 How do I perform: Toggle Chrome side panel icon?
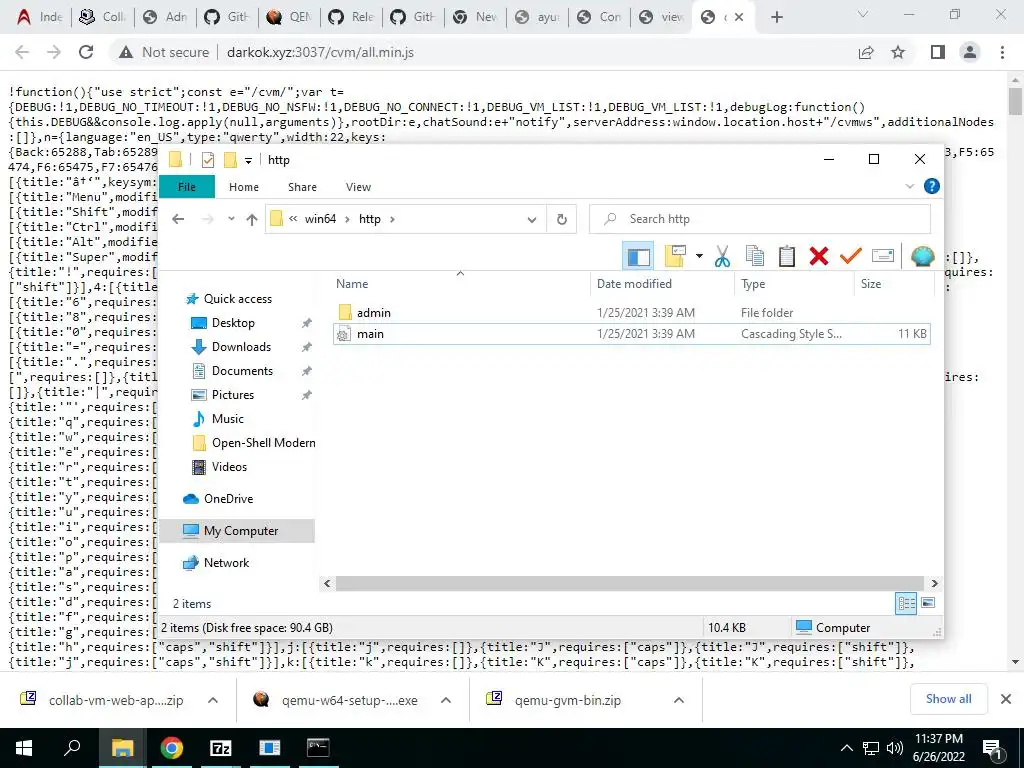tap(938, 52)
